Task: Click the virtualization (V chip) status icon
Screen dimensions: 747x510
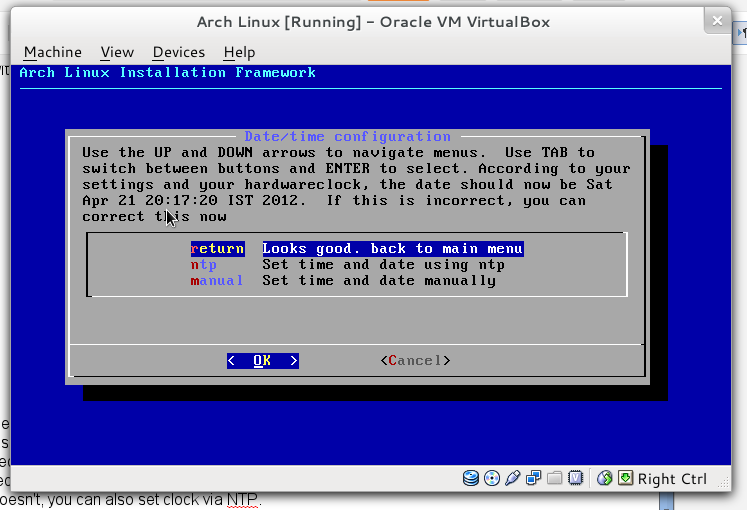Action: (575, 478)
